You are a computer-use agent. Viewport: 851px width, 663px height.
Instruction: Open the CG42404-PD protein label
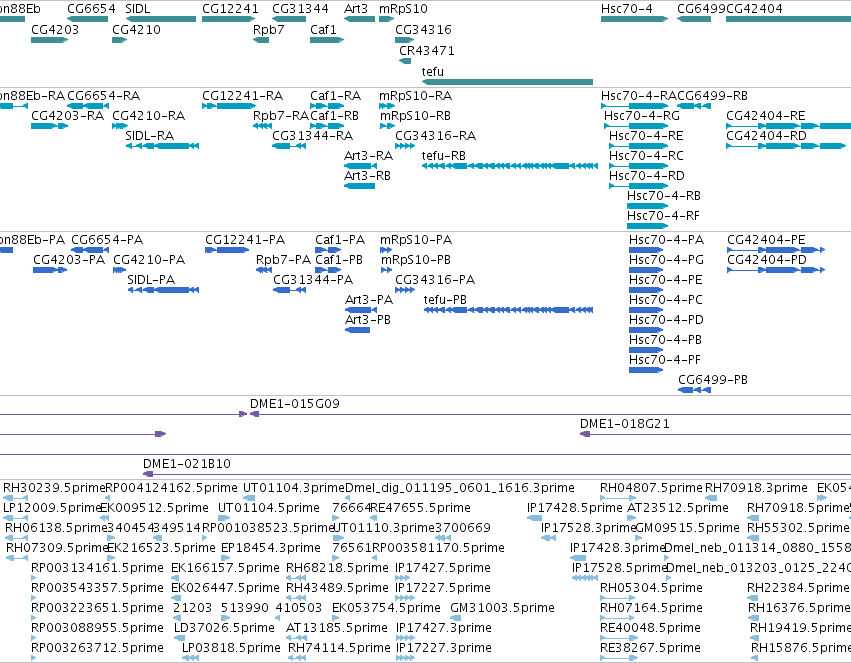click(767, 260)
